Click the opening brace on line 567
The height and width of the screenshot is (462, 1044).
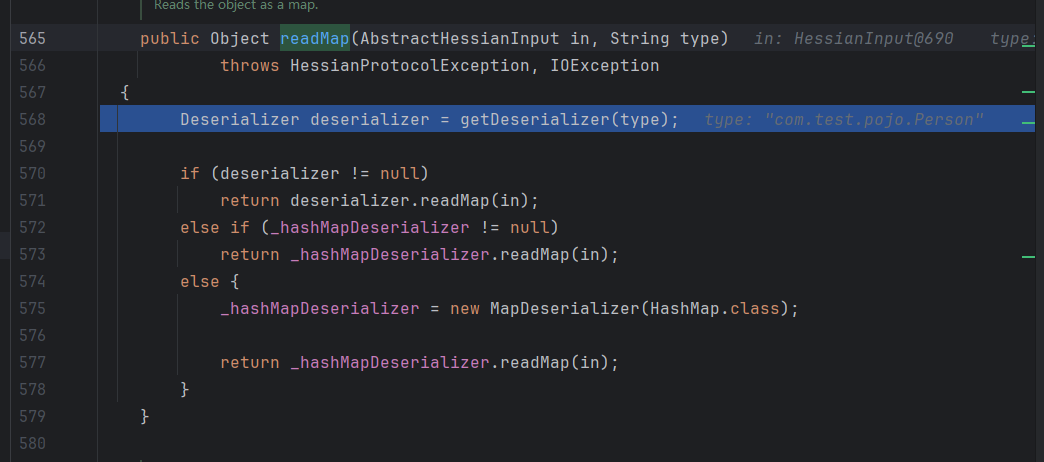(125, 93)
